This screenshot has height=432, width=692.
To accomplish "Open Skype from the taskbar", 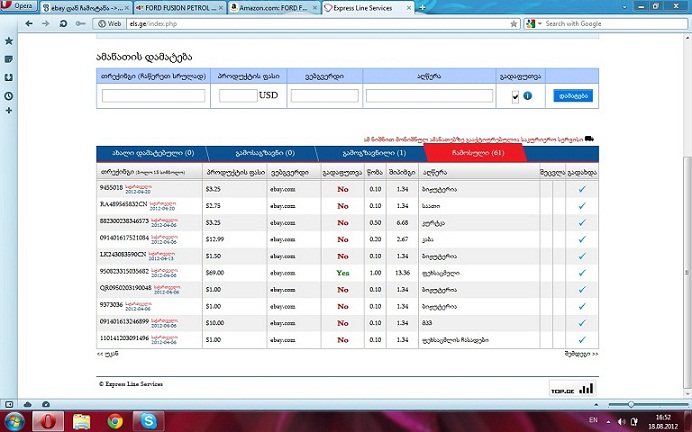I will point(148,421).
